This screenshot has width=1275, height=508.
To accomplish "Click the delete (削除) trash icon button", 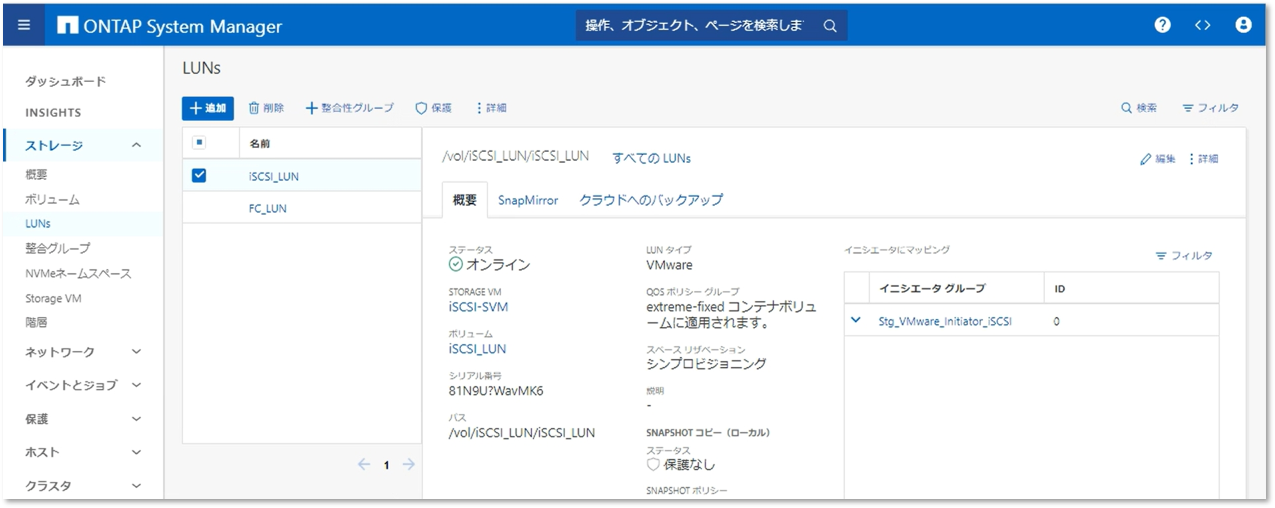I will coord(266,108).
